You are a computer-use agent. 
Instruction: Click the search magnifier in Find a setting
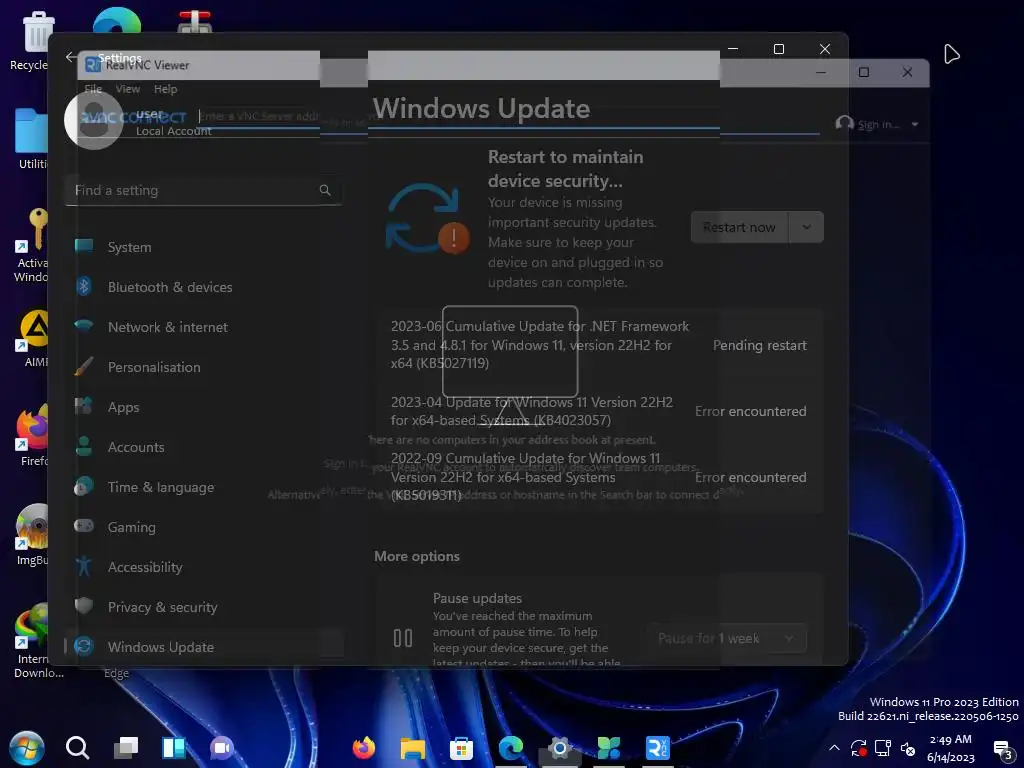325,190
